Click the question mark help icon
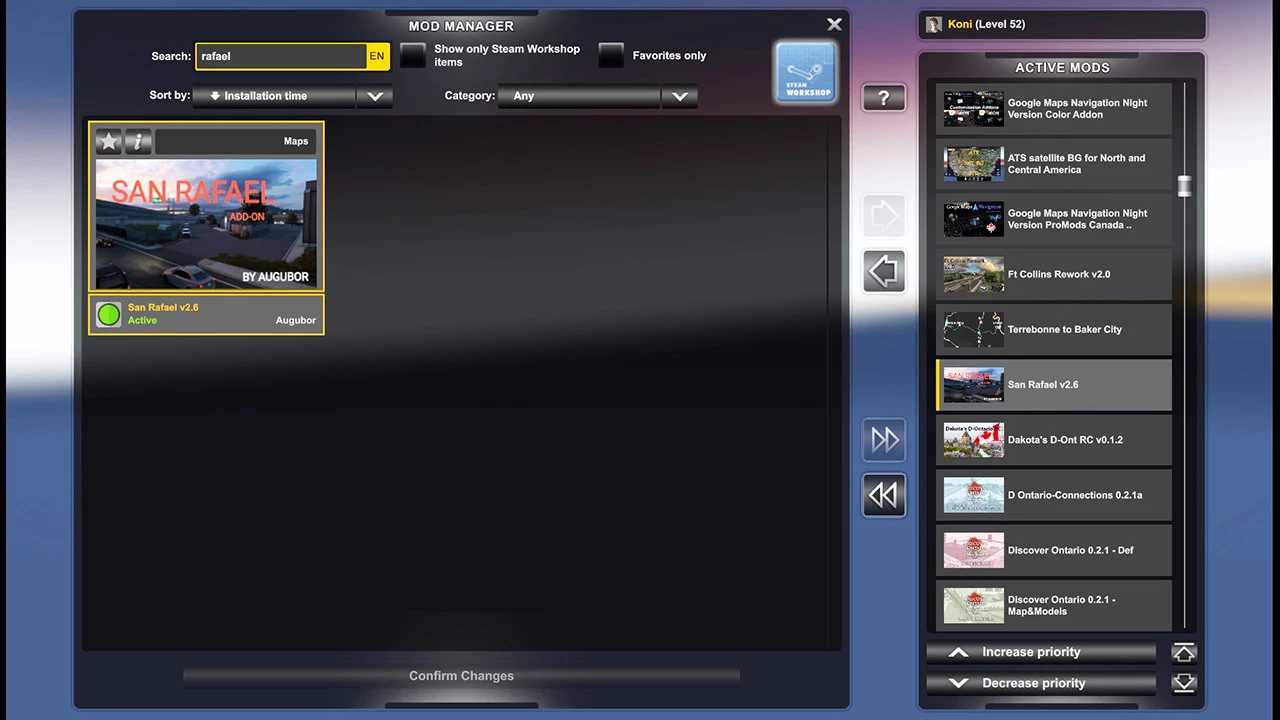1280x720 pixels. click(884, 98)
